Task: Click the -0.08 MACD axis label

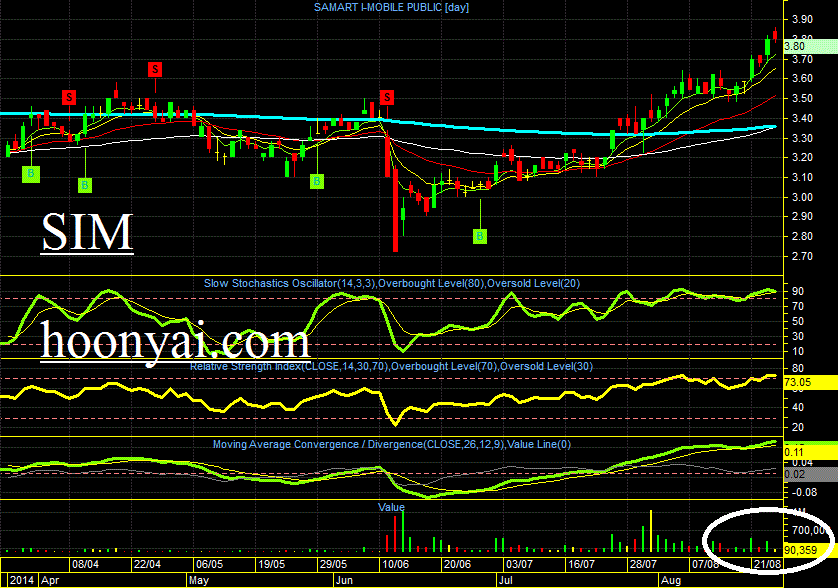Action: coord(803,492)
